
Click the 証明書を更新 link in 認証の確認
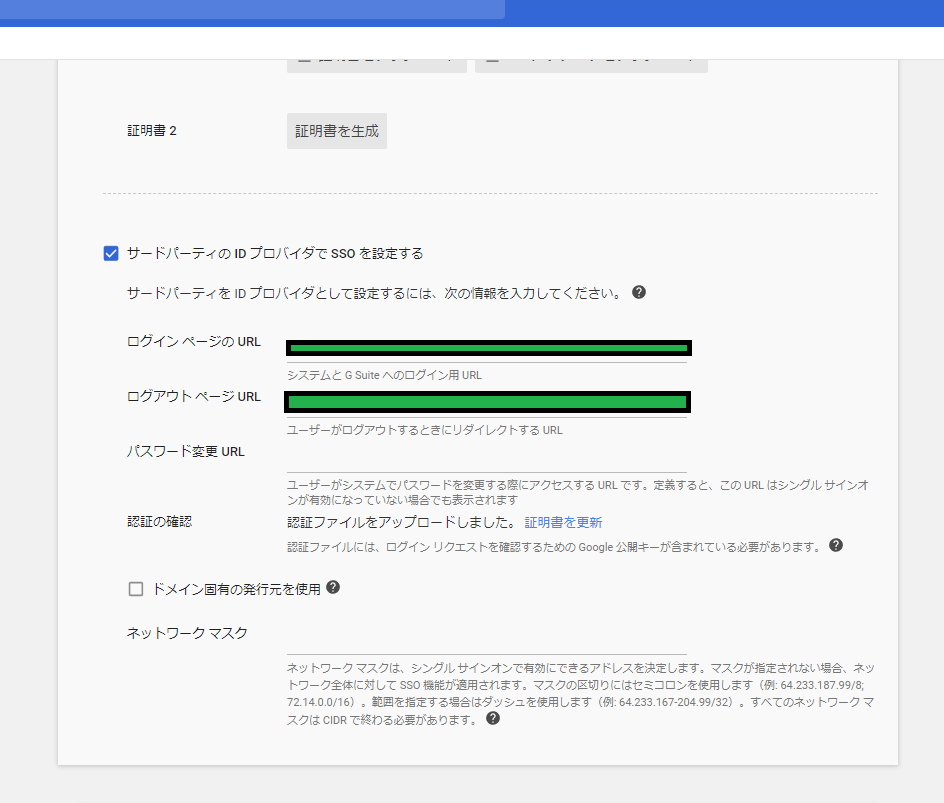(x=565, y=521)
